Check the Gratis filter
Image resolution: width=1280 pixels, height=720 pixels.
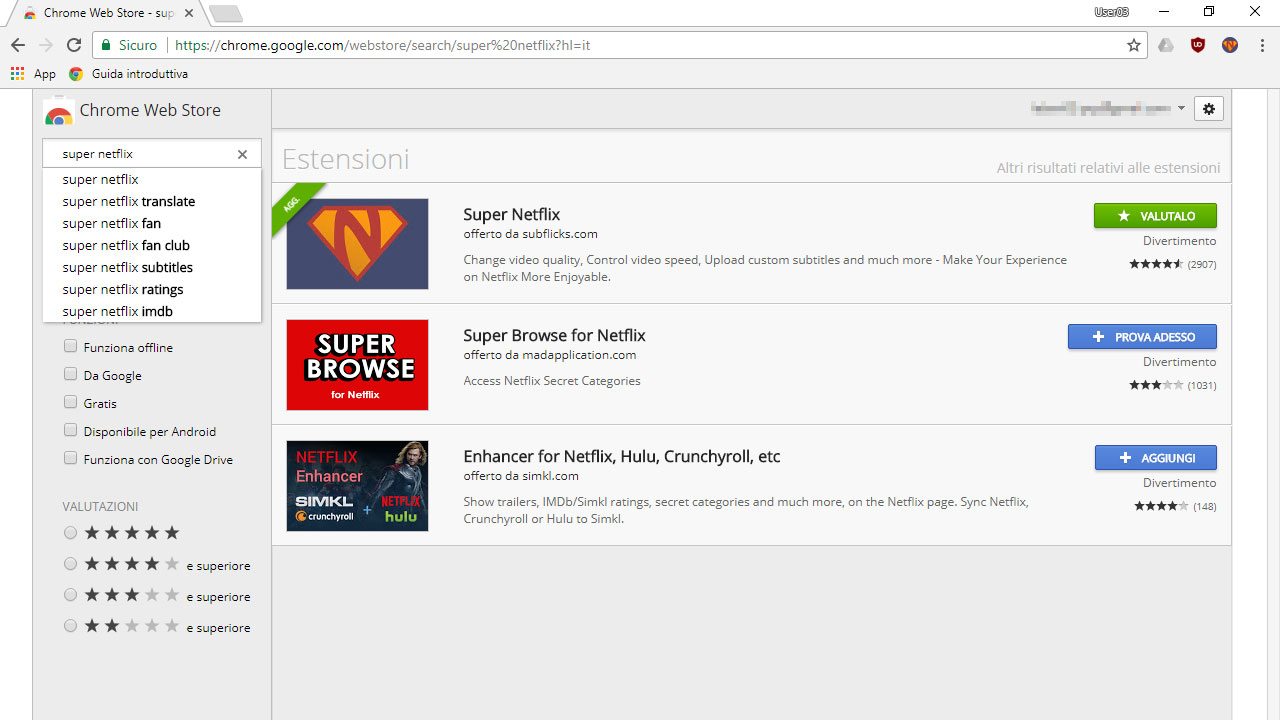tap(70, 402)
